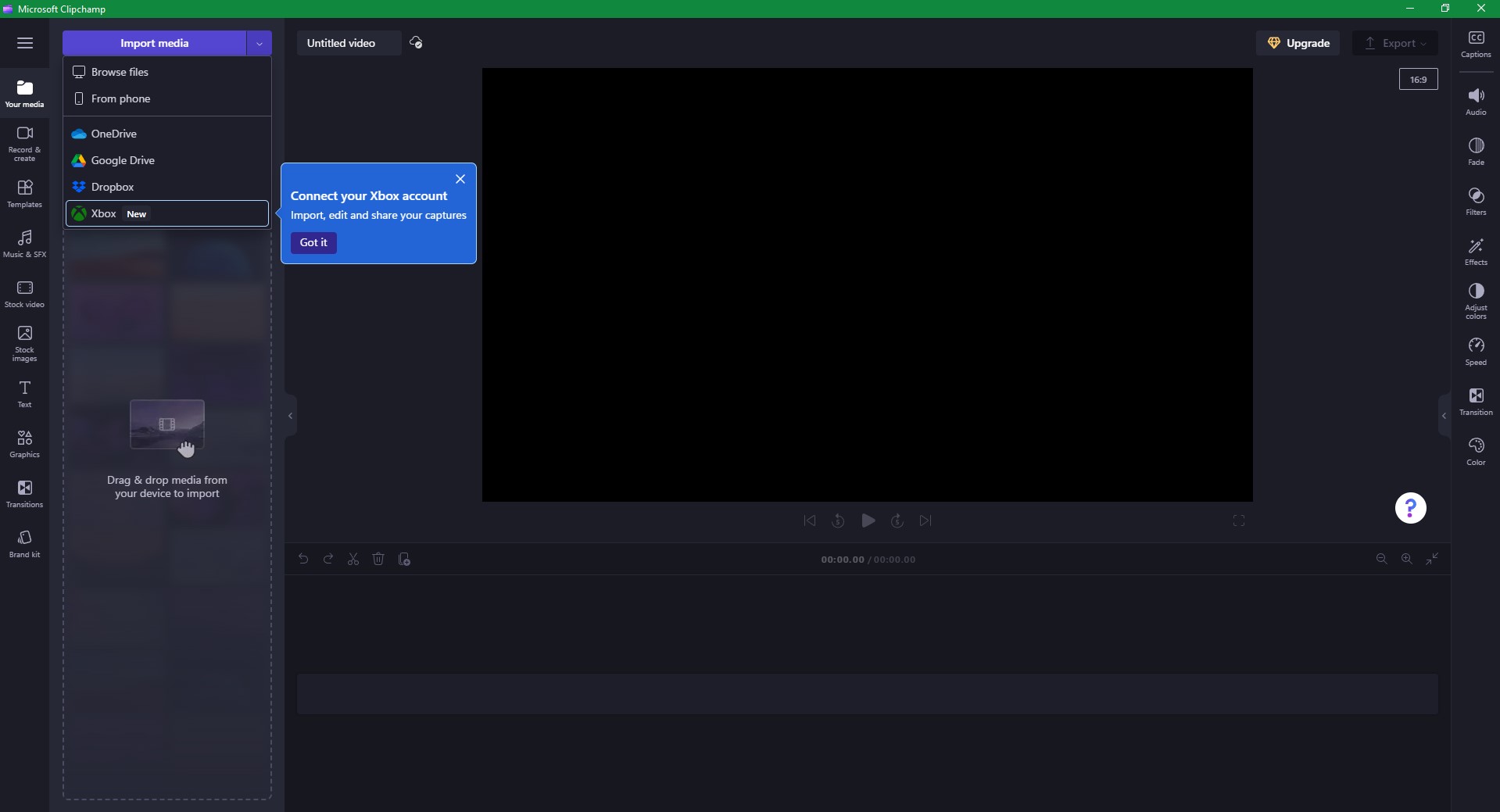
Task: Undo the last action
Action: (303, 559)
